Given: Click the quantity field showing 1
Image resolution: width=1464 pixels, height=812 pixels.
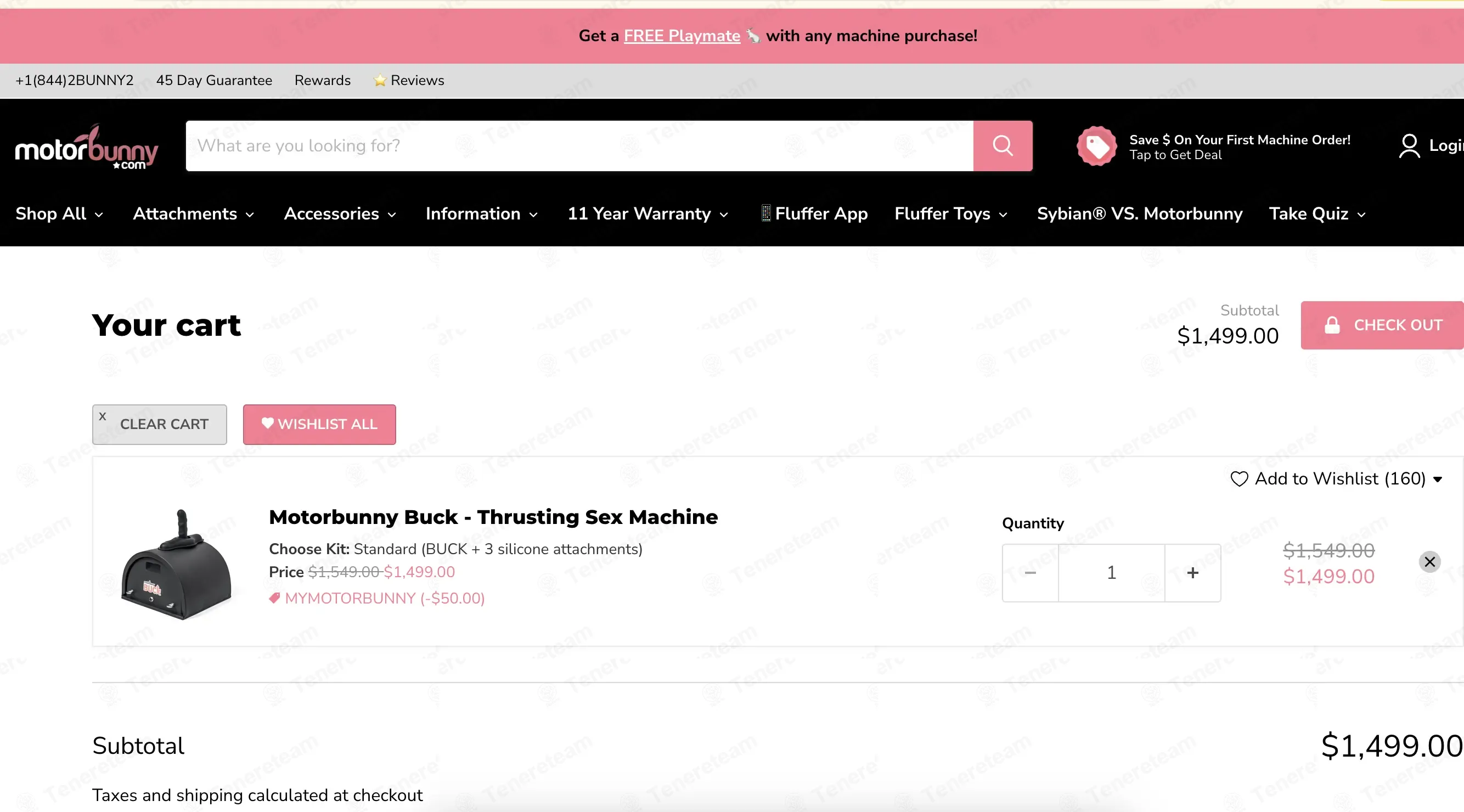Looking at the screenshot, I should [x=1112, y=573].
